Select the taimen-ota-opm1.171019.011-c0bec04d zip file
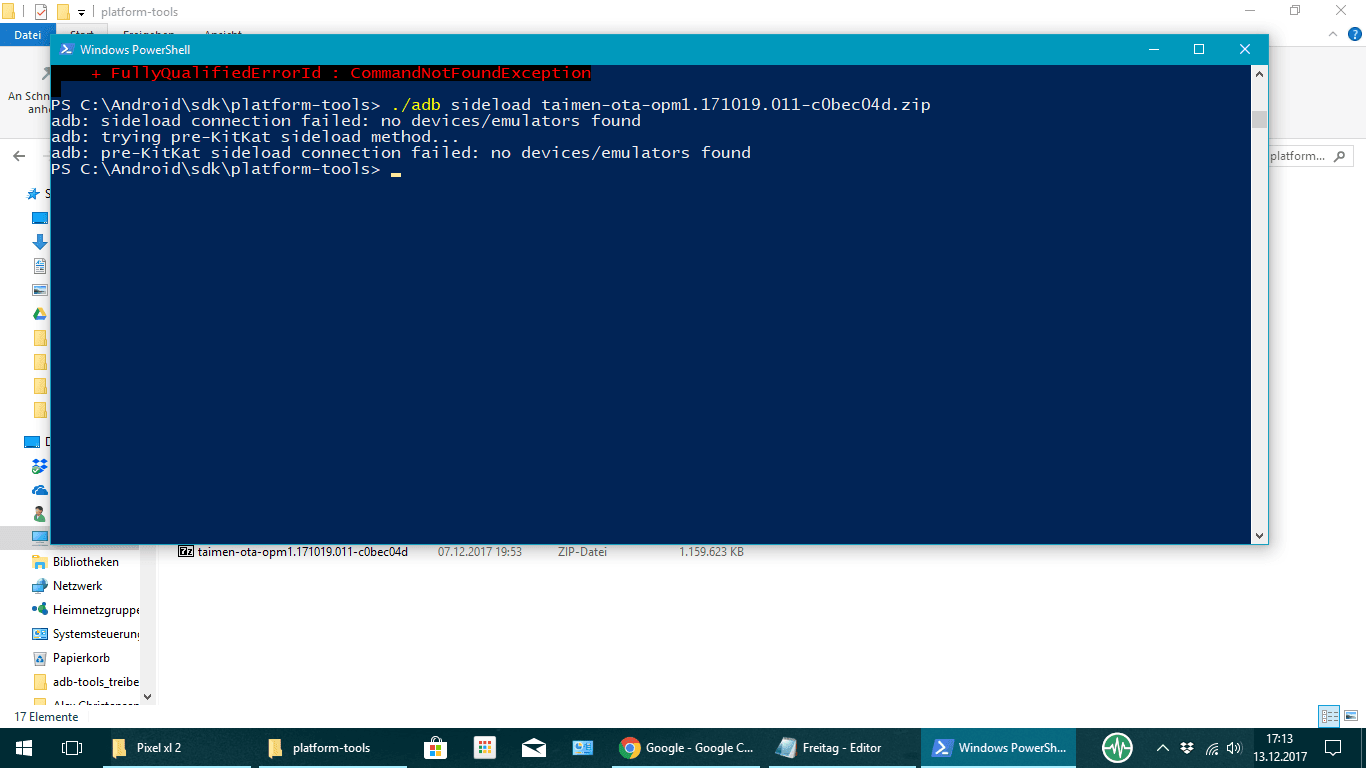 (302, 552)
